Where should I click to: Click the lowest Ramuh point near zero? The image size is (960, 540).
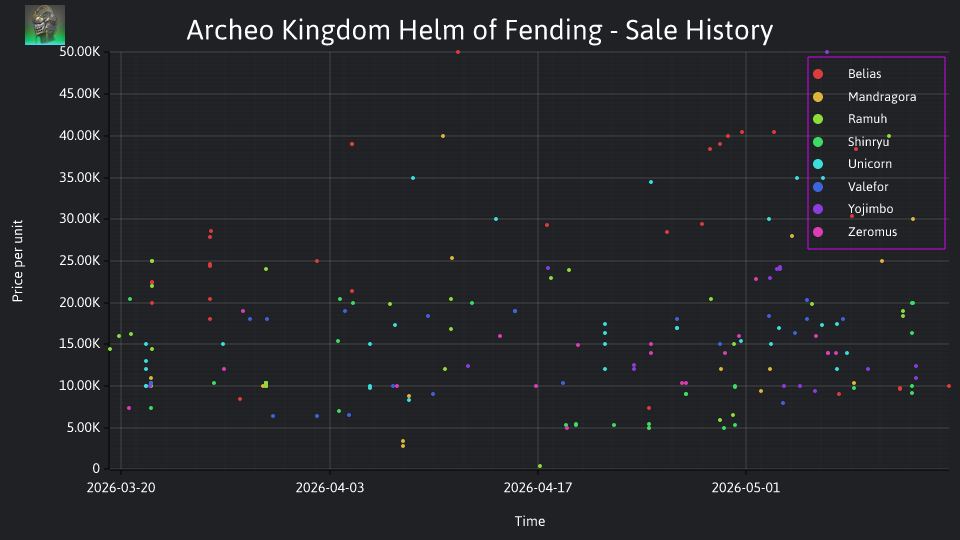[x=539, y=466]
